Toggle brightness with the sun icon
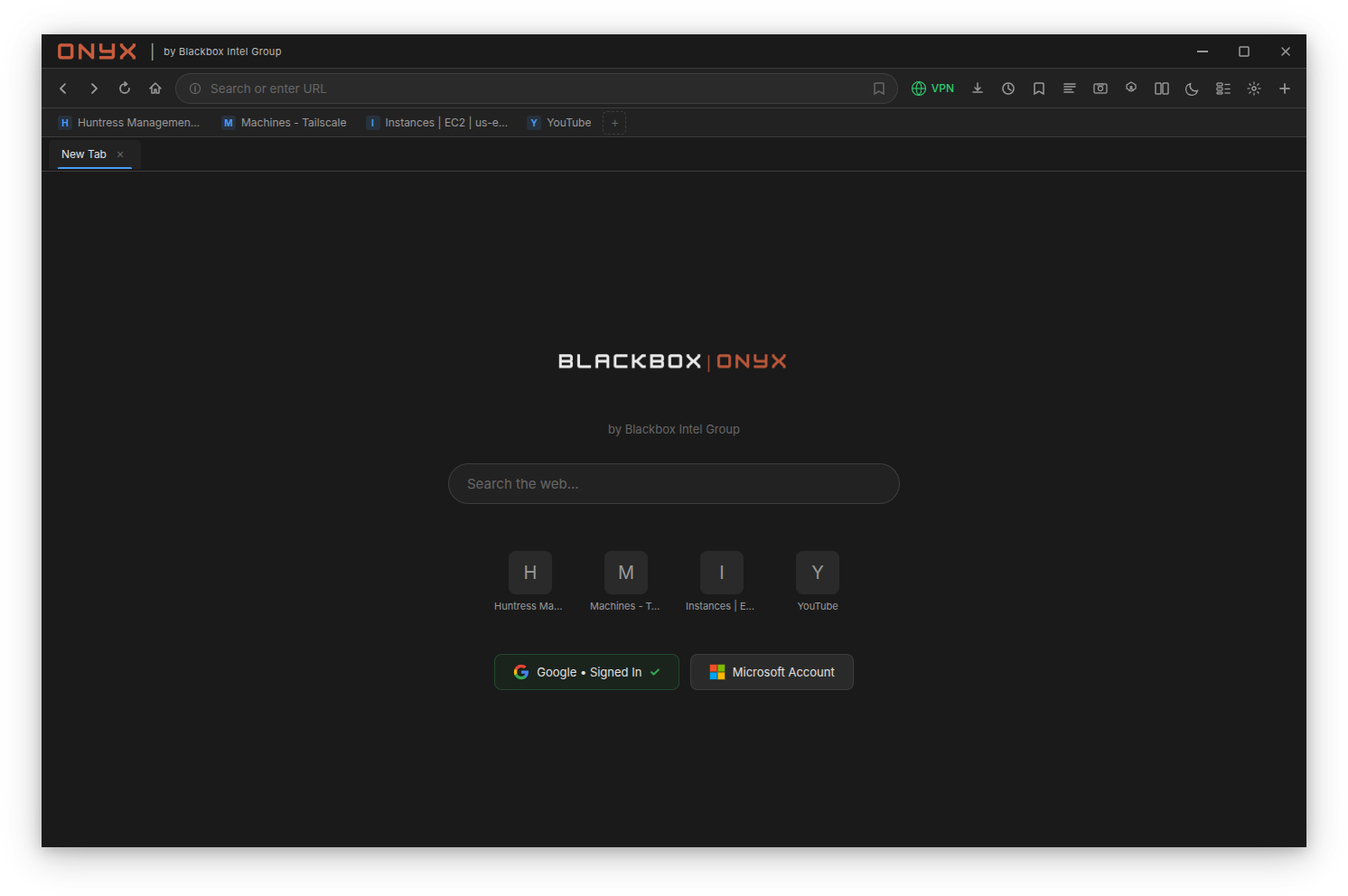This screenshot has width=1348, height=896. [x=1254, y=88]
